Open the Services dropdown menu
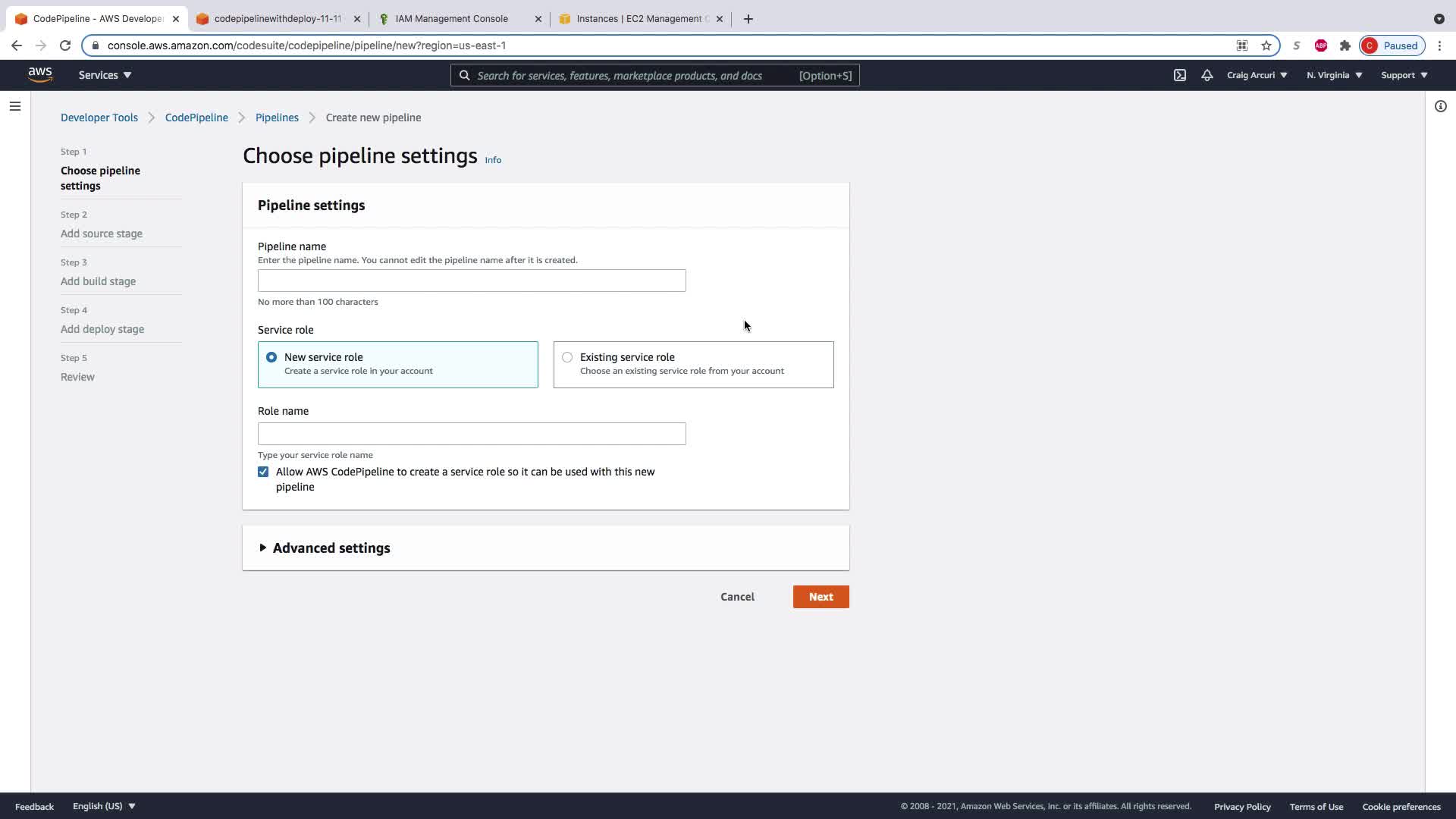Image resolution: width=1456 pixels, height=819 pixels. [105, 75]
